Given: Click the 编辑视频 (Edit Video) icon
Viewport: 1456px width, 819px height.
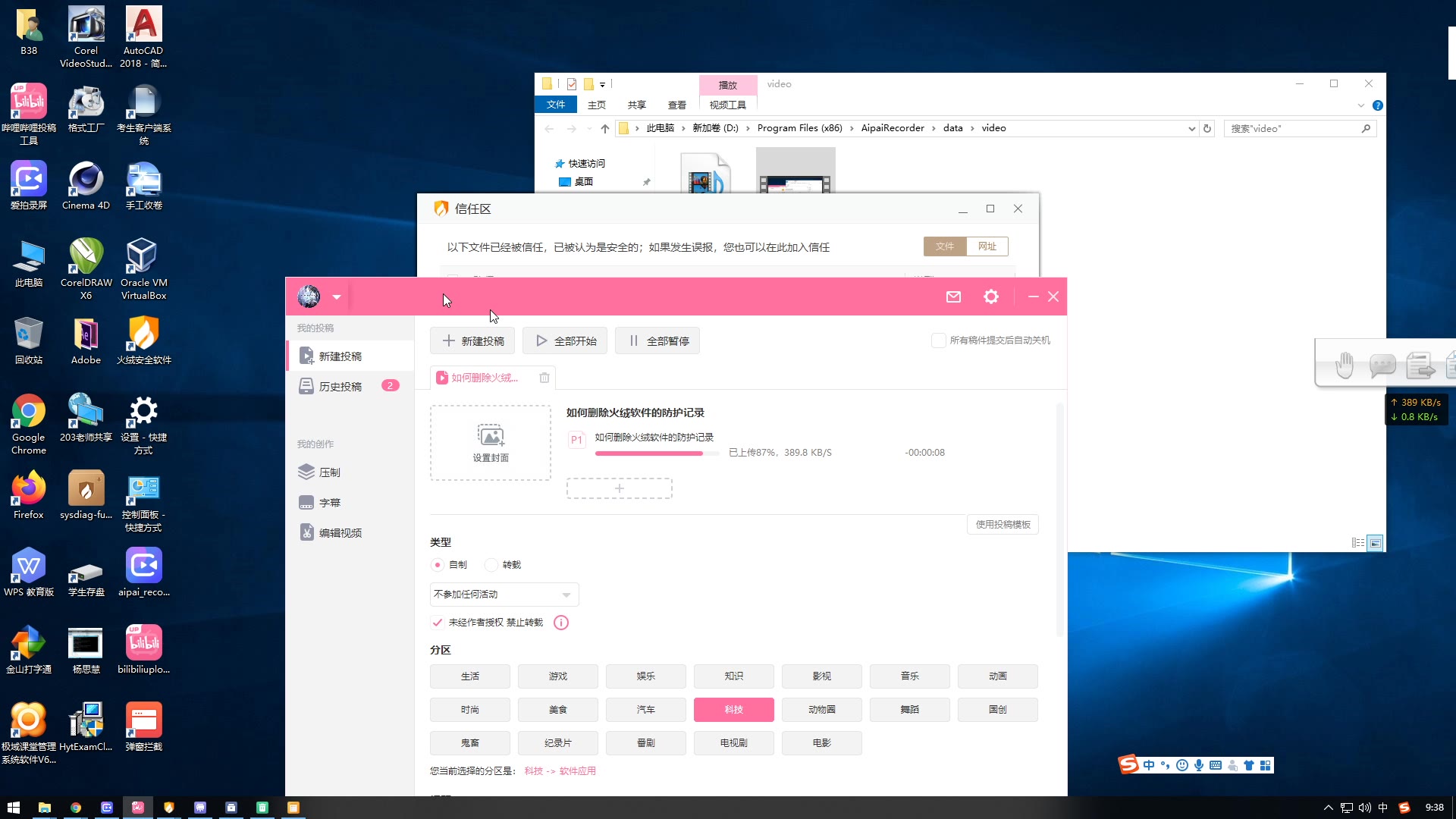Looking at the screenshot, I should [305, 532].
